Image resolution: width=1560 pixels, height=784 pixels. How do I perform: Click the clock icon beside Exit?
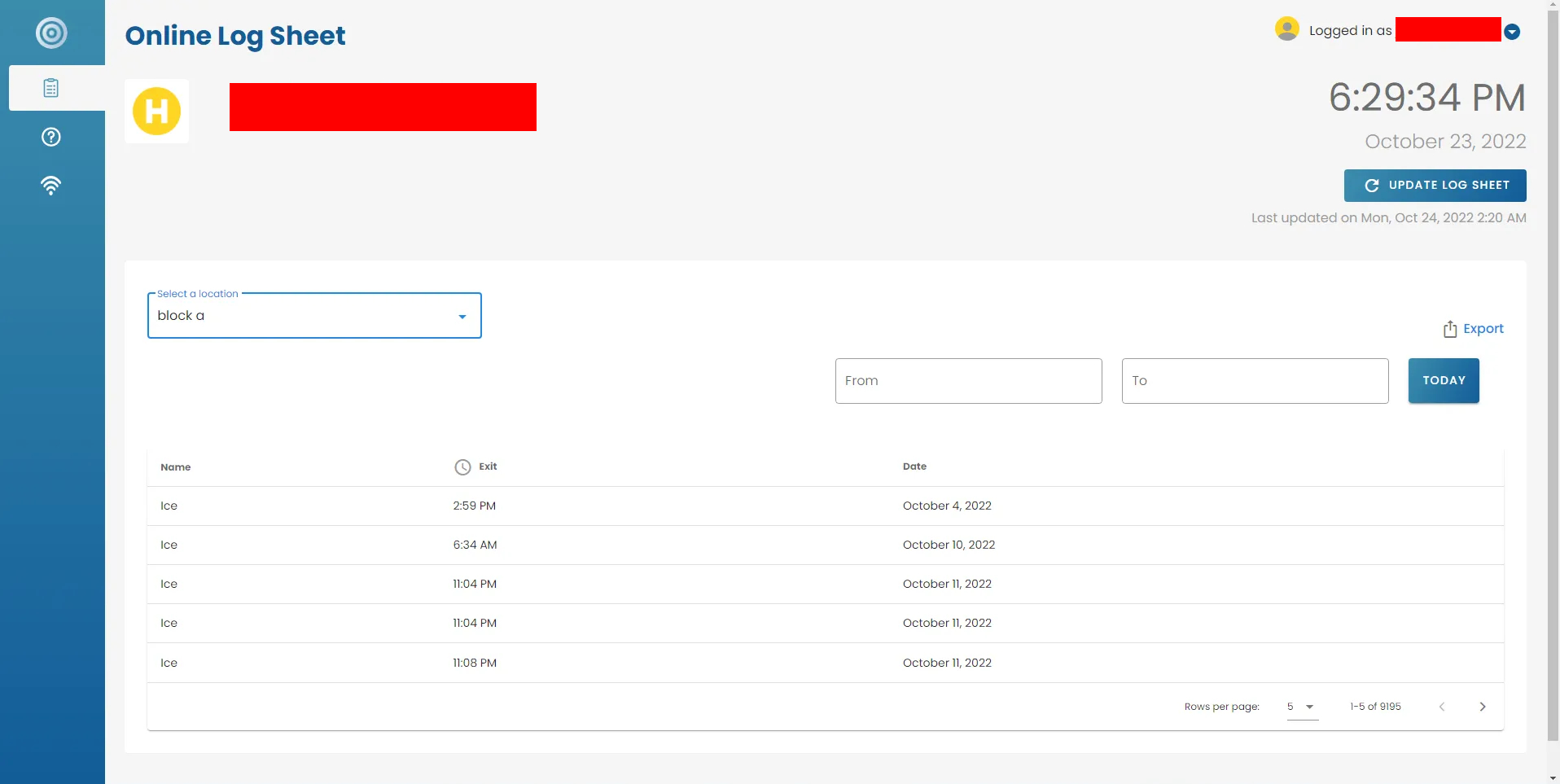[462, 467]
